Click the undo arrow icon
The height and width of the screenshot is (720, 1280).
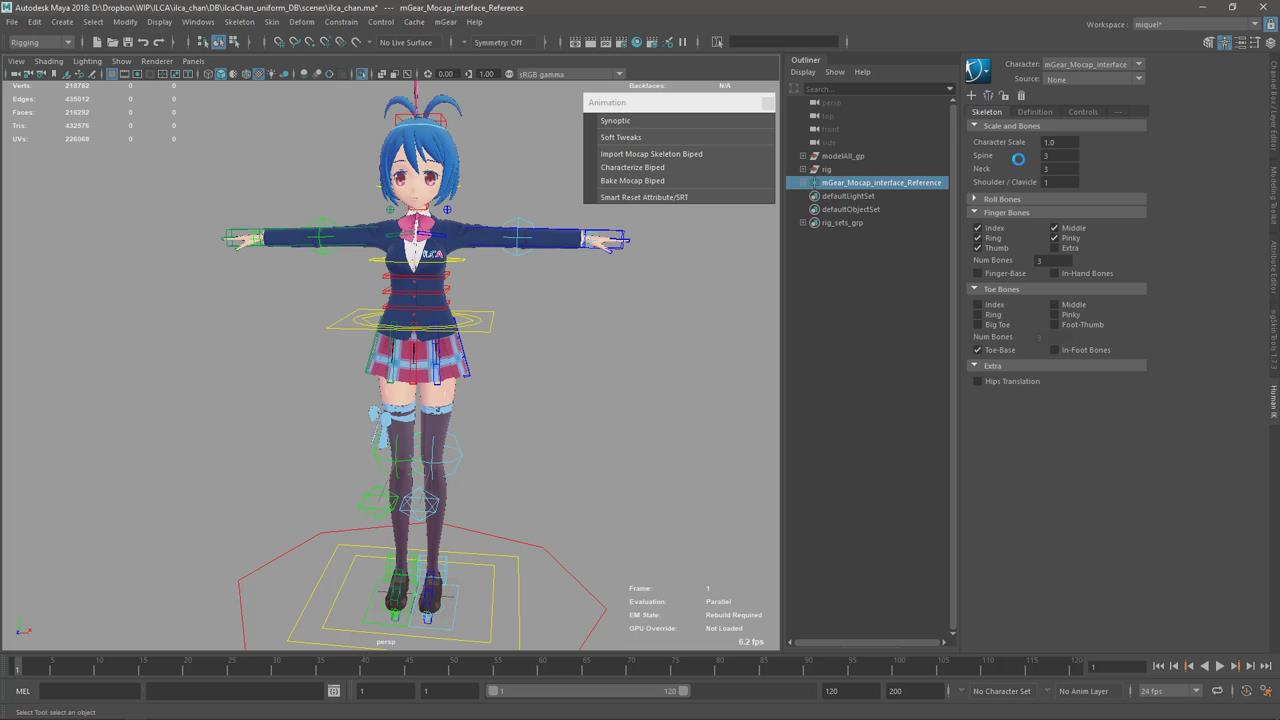(143, 42)
